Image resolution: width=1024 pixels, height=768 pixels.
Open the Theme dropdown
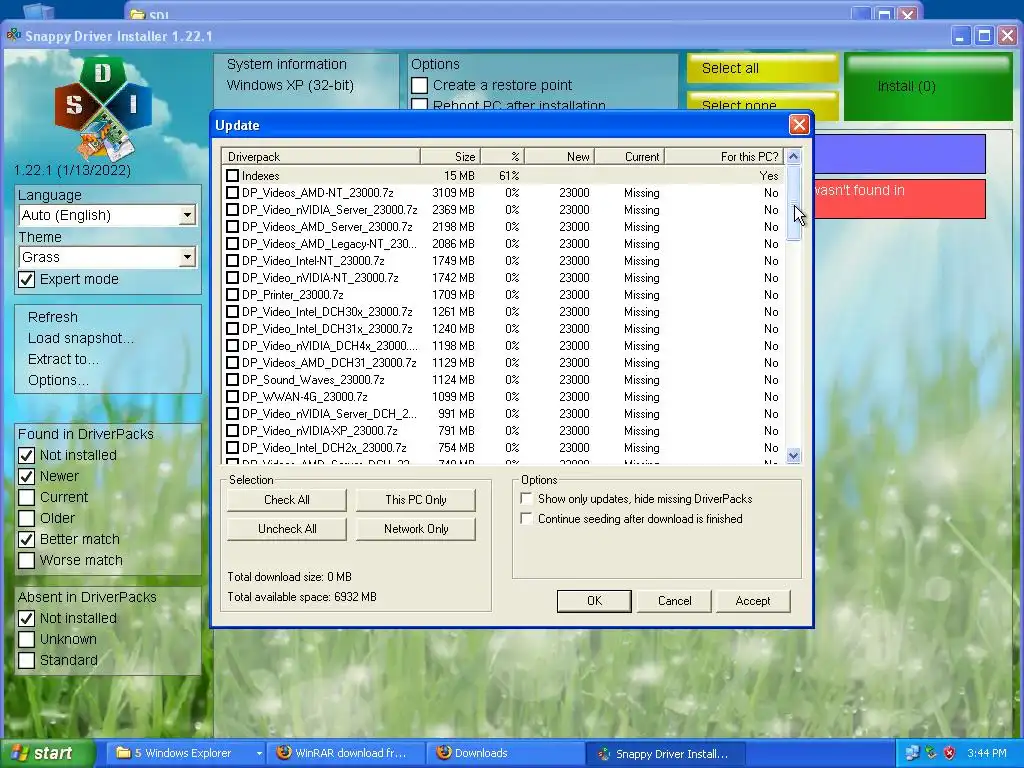point(187,257)
